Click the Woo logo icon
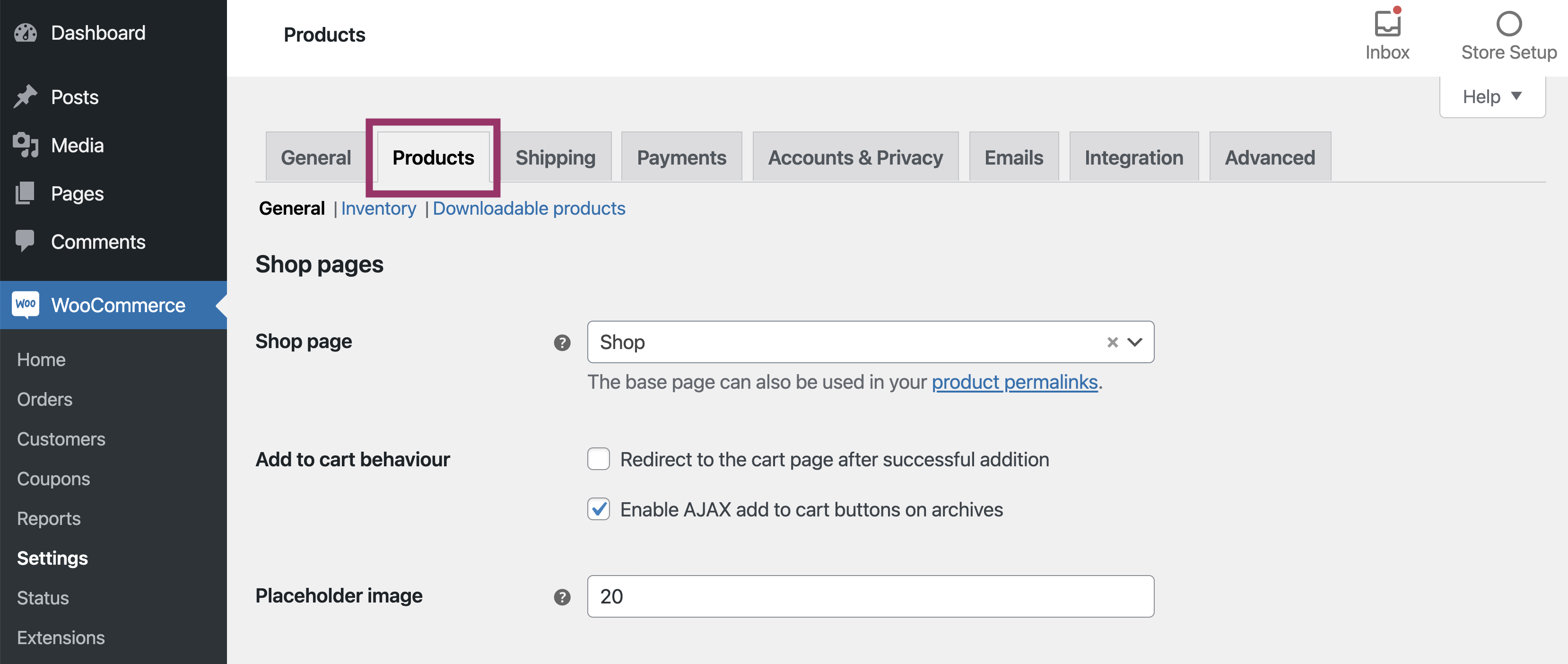Image resolution: width=1568 pixels, height=664 pixels. [26, 304]
